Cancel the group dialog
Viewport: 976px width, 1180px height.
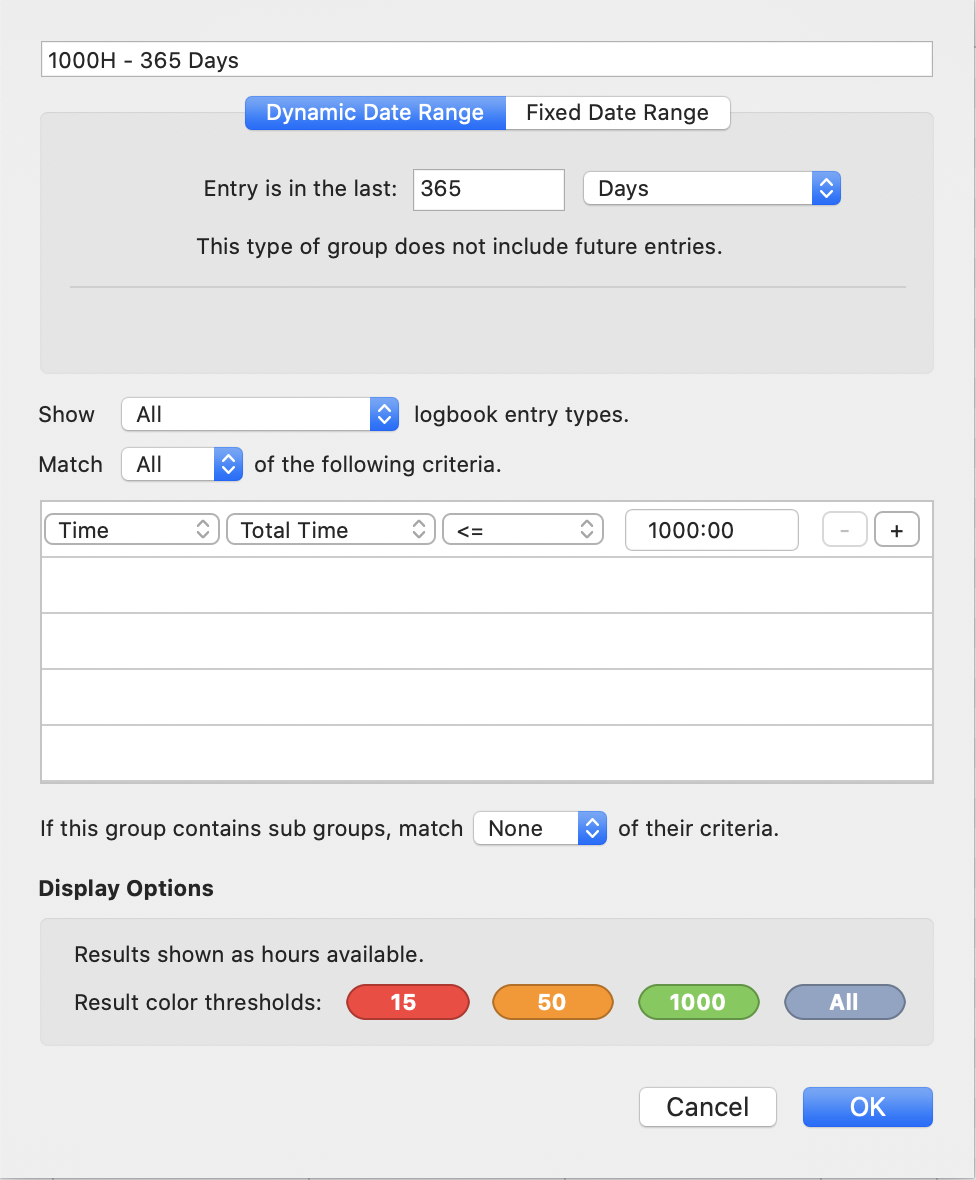pyautogui.click(x=707, y=1106)
